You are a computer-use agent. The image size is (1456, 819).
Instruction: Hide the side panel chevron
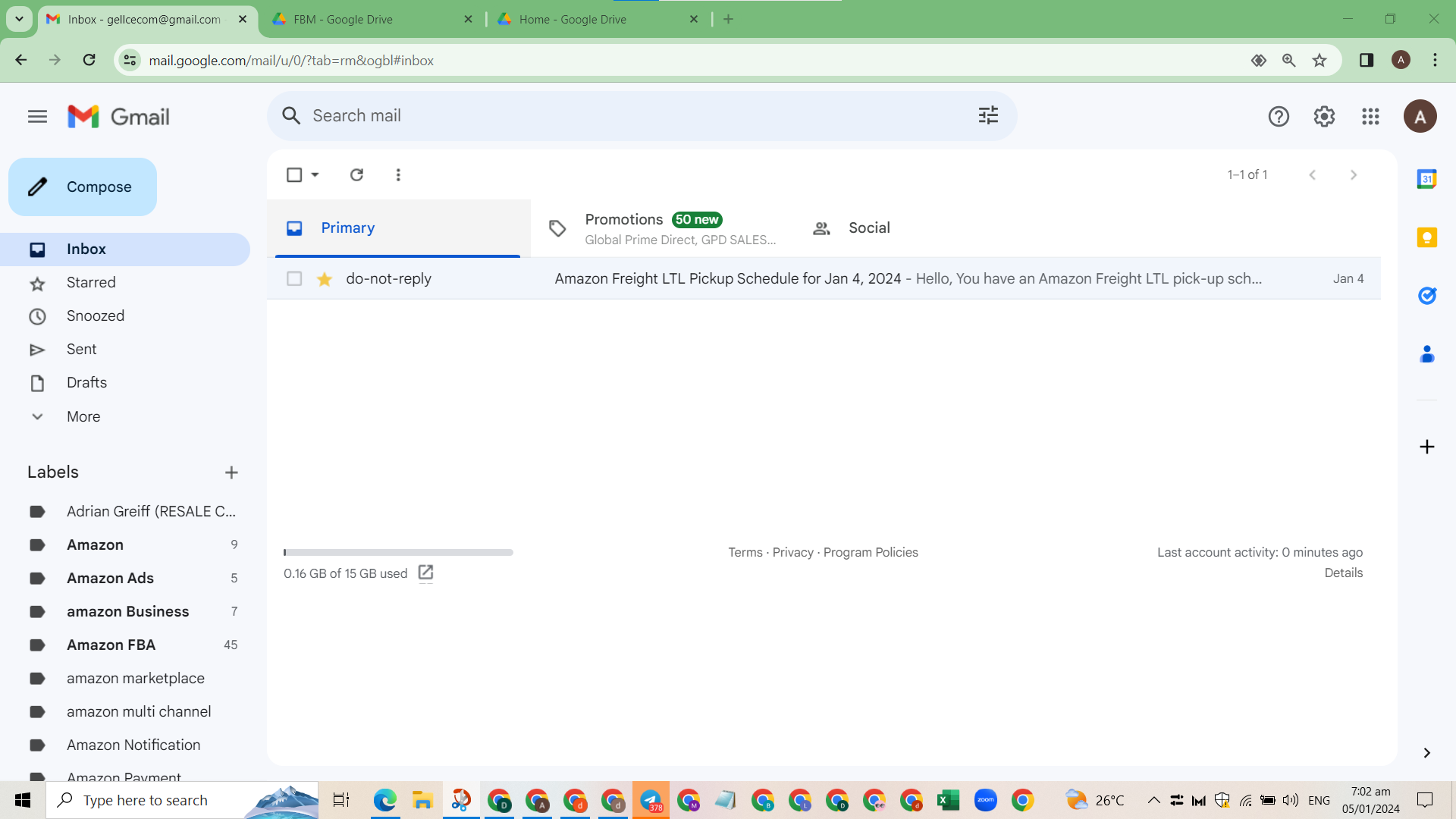click(1426, 753)
